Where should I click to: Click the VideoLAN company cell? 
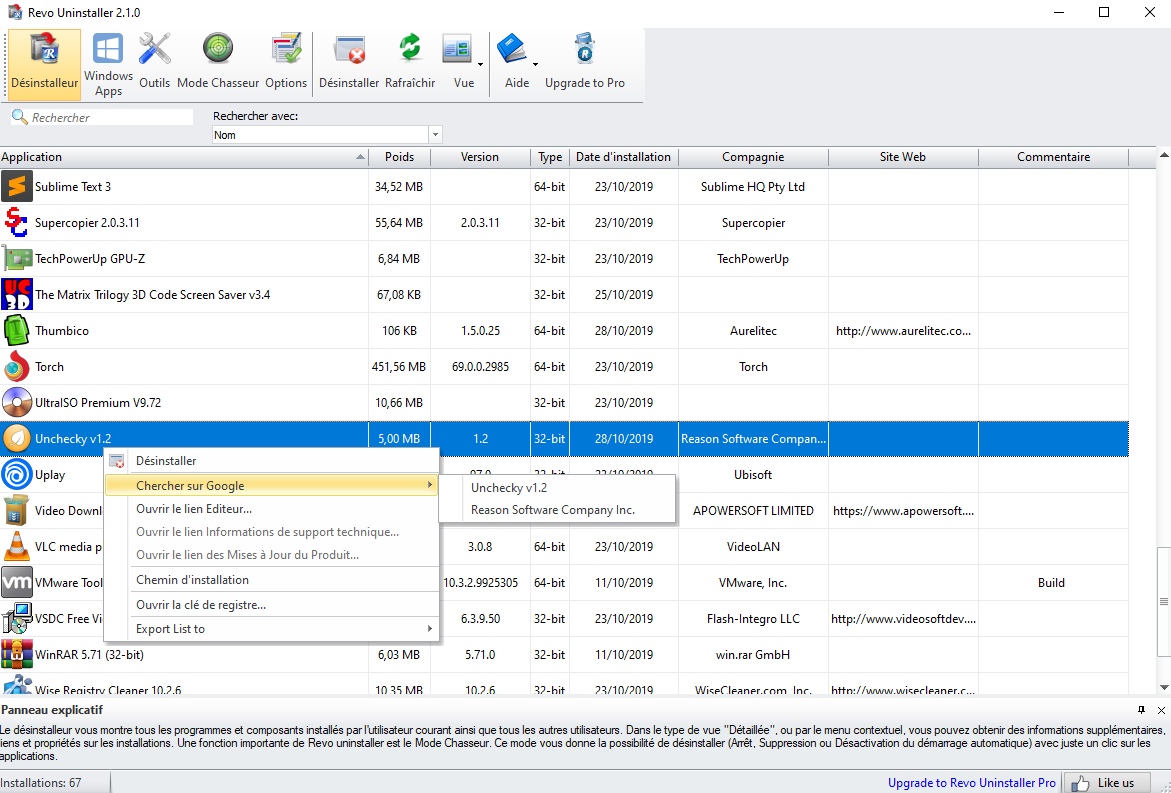click(x=753, y=547)
